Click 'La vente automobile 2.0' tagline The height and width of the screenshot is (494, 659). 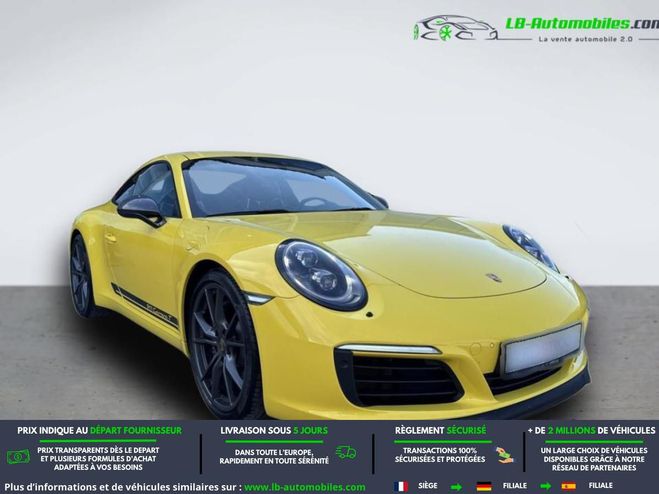586,39
